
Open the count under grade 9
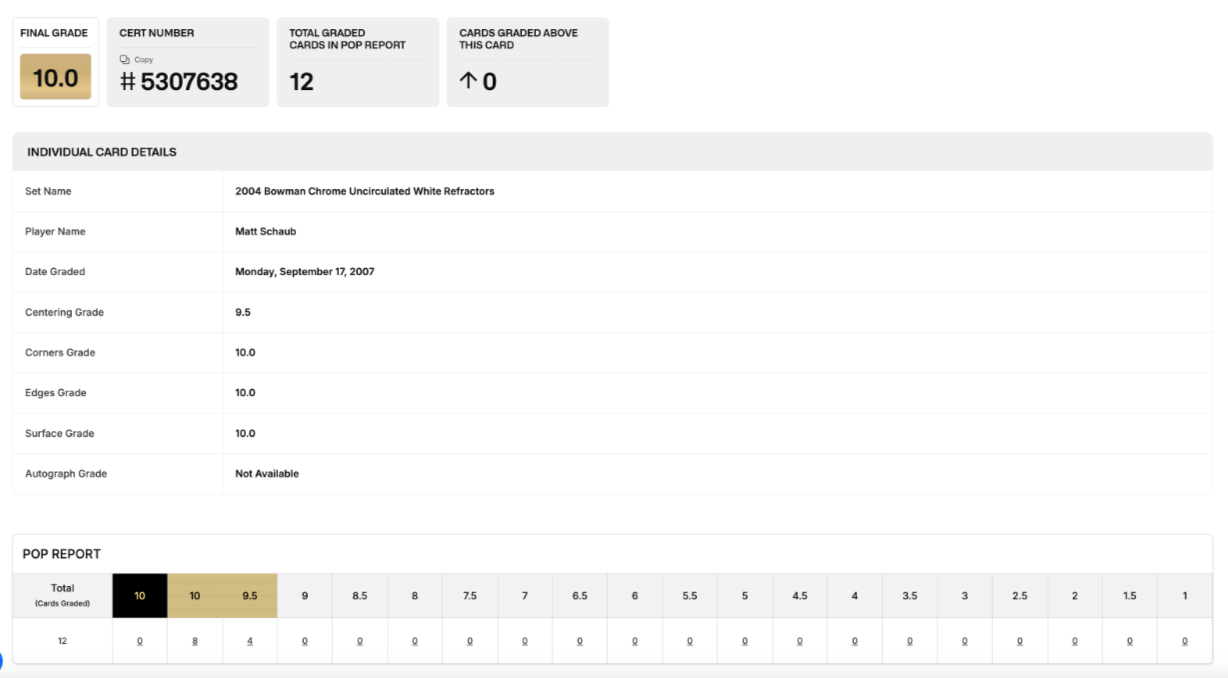[x=305, y=641]
